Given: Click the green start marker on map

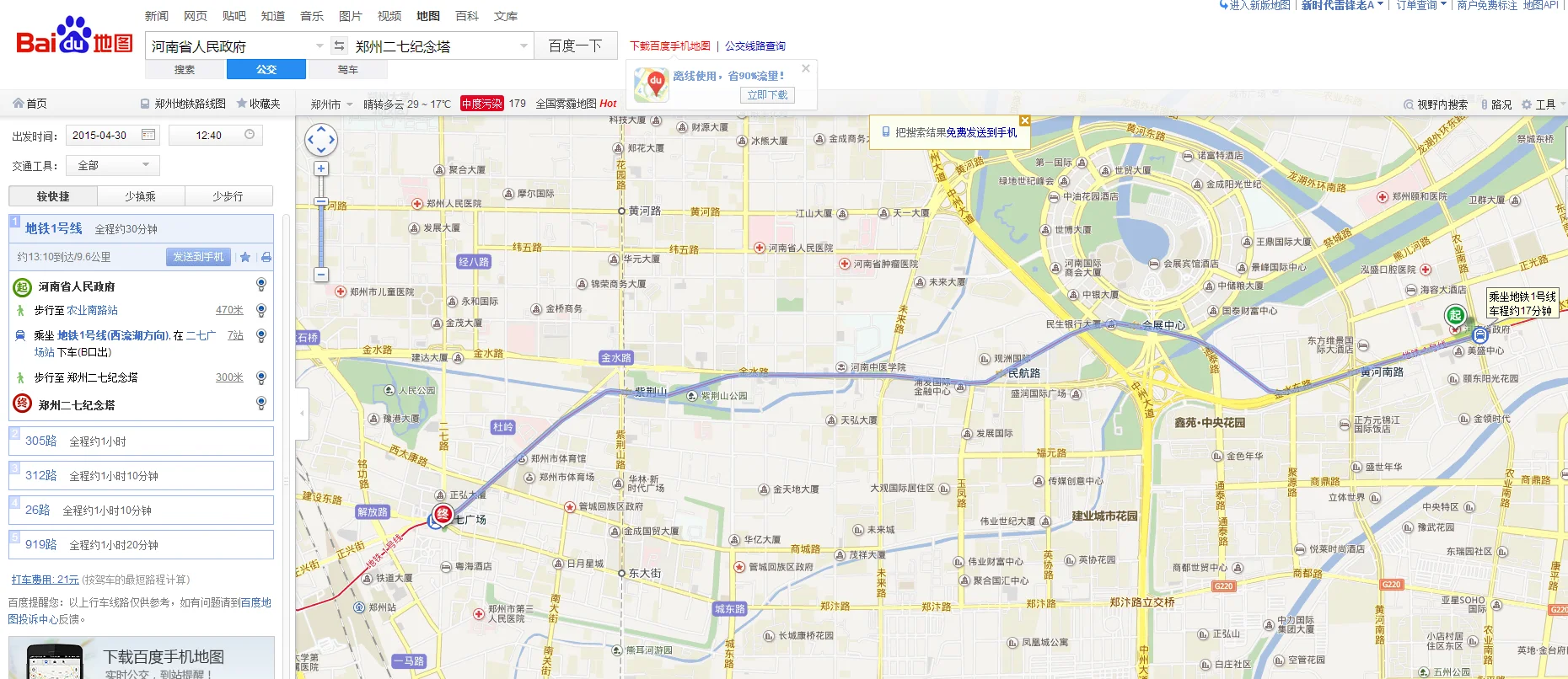Looking at the screenshot, I should (1456, 316).
